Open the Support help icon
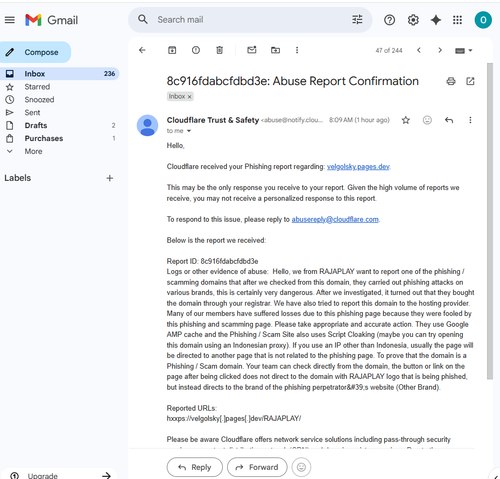 coord(389,20)
